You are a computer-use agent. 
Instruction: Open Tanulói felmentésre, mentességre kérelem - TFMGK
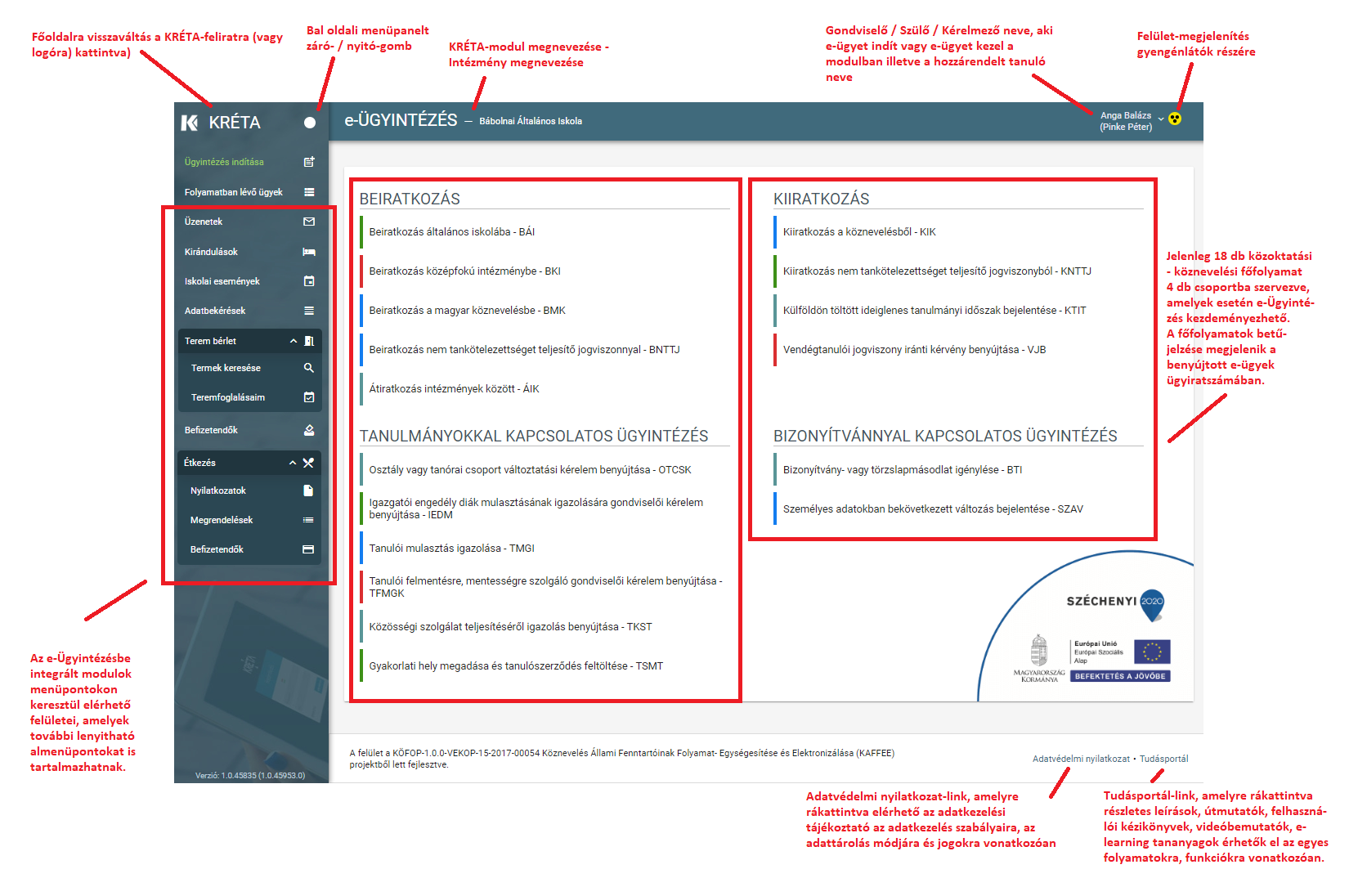click(x=545, y=587)
